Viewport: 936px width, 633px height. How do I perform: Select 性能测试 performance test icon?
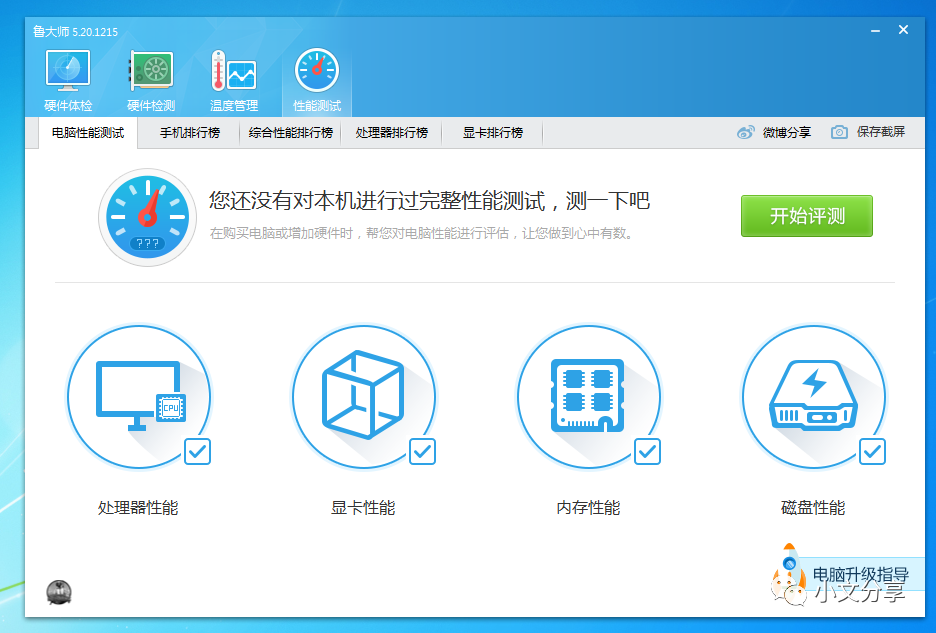coord(317,70)
